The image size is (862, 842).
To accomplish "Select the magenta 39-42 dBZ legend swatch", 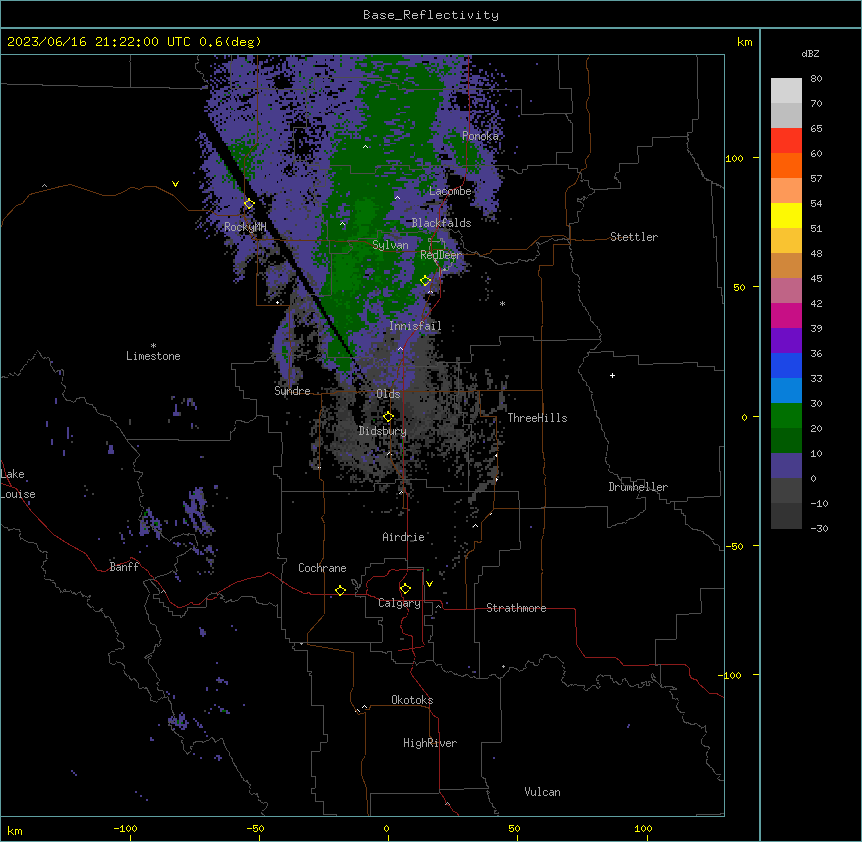I will (x=786, y=315).
